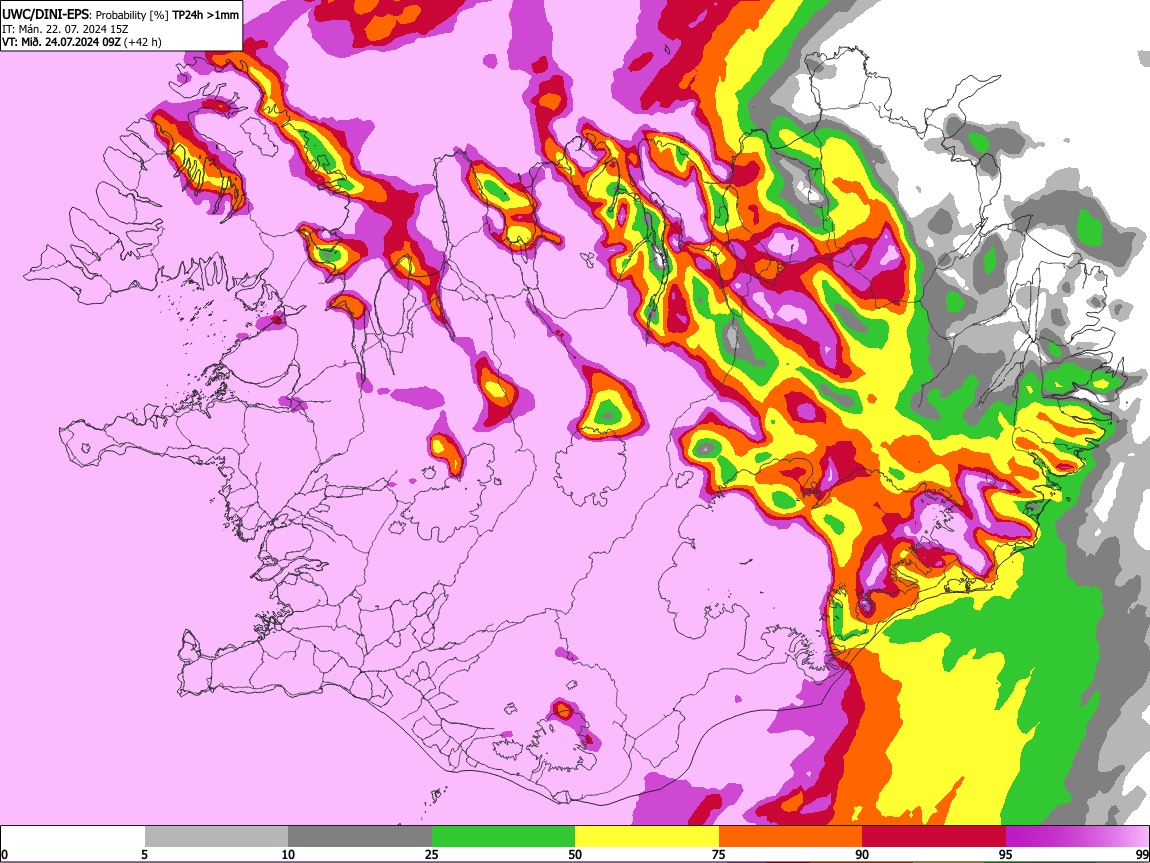This screenshot has width=1150, height=863.
Task: Click the legend value '10'
Action: [288, 854]
